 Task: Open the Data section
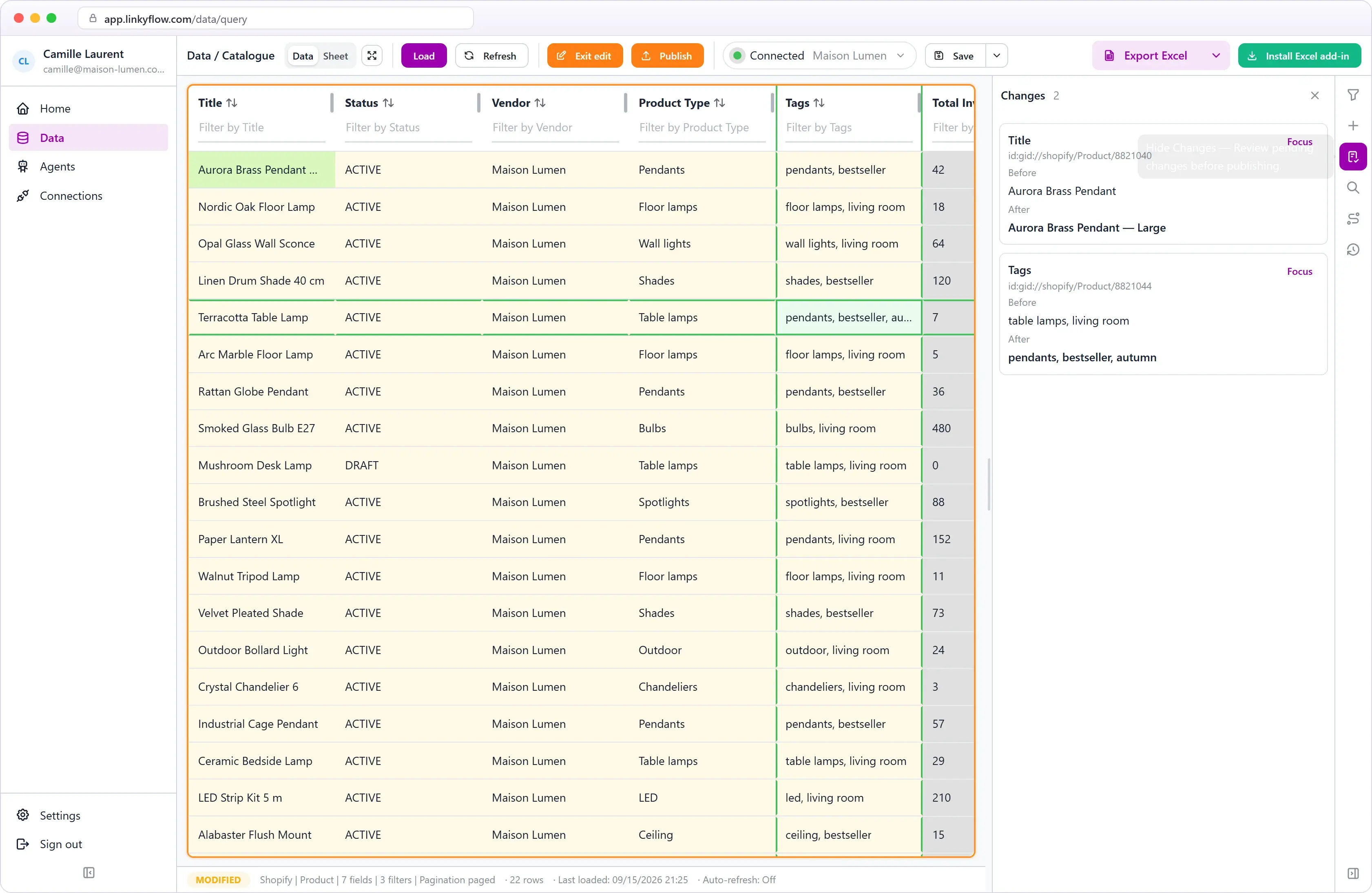tap(88, 138)
